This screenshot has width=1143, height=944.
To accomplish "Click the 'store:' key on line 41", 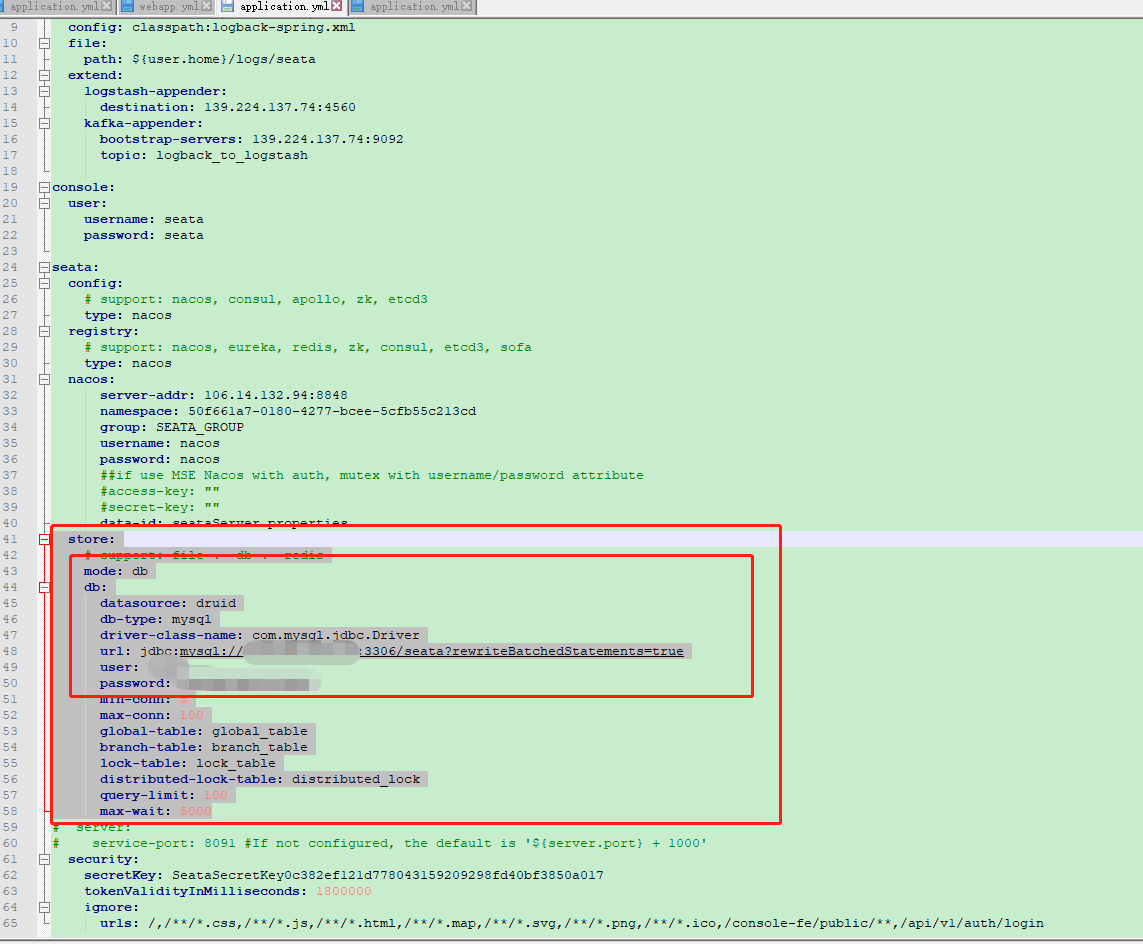I will point(92,539).
